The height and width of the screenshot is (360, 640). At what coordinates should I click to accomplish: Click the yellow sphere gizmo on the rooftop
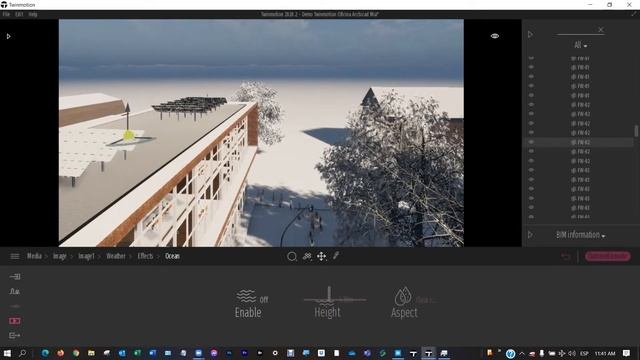tap(129, 135)
